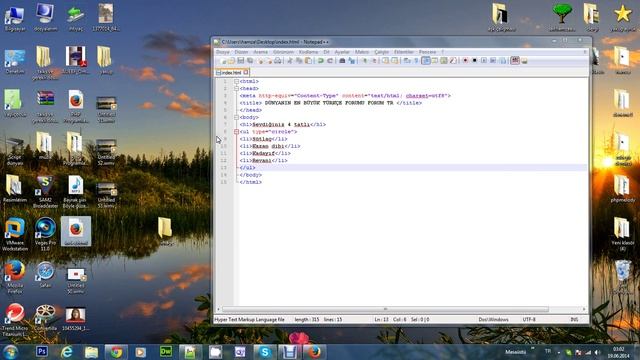Select the Mozilla Firefox desktop shortcut

point(15,277)
